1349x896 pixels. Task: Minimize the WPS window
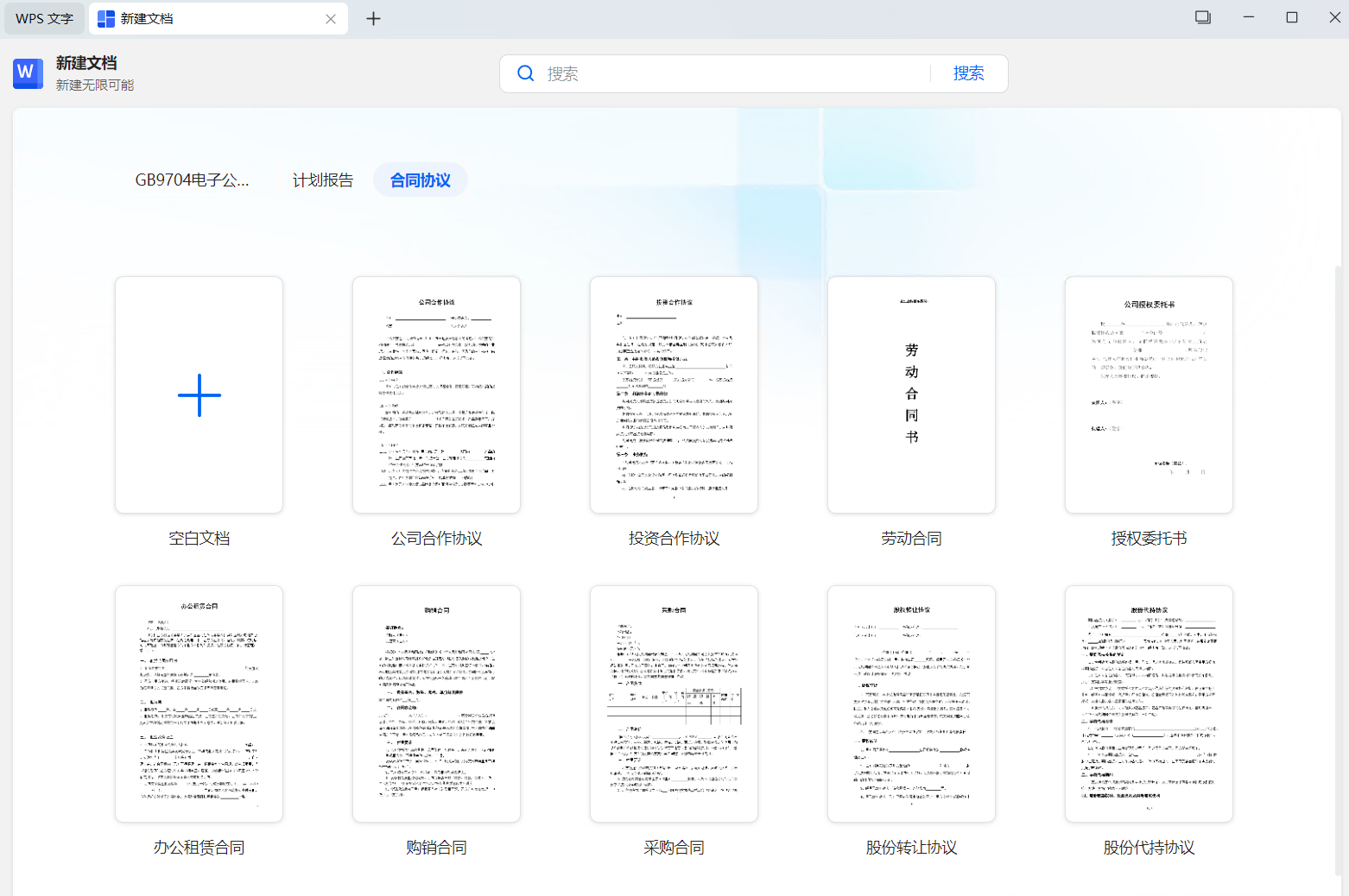coord(1248,17)
